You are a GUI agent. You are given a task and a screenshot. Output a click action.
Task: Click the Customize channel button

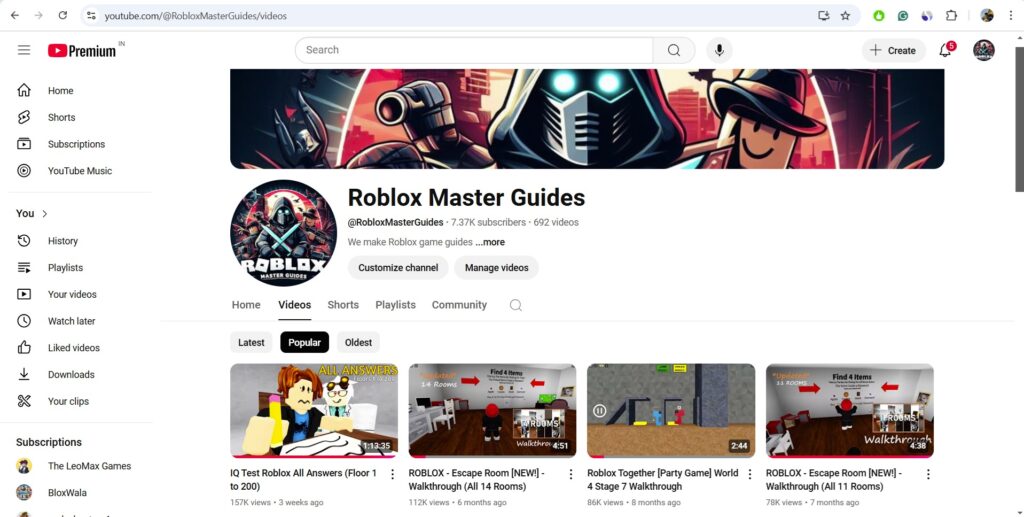coord(398,268)
